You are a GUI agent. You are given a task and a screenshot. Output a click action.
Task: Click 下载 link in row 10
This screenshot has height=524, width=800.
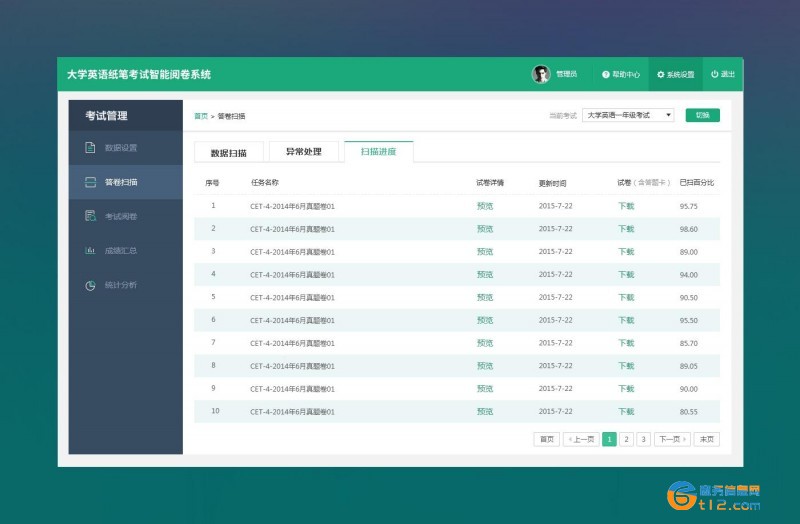point(626,412)
